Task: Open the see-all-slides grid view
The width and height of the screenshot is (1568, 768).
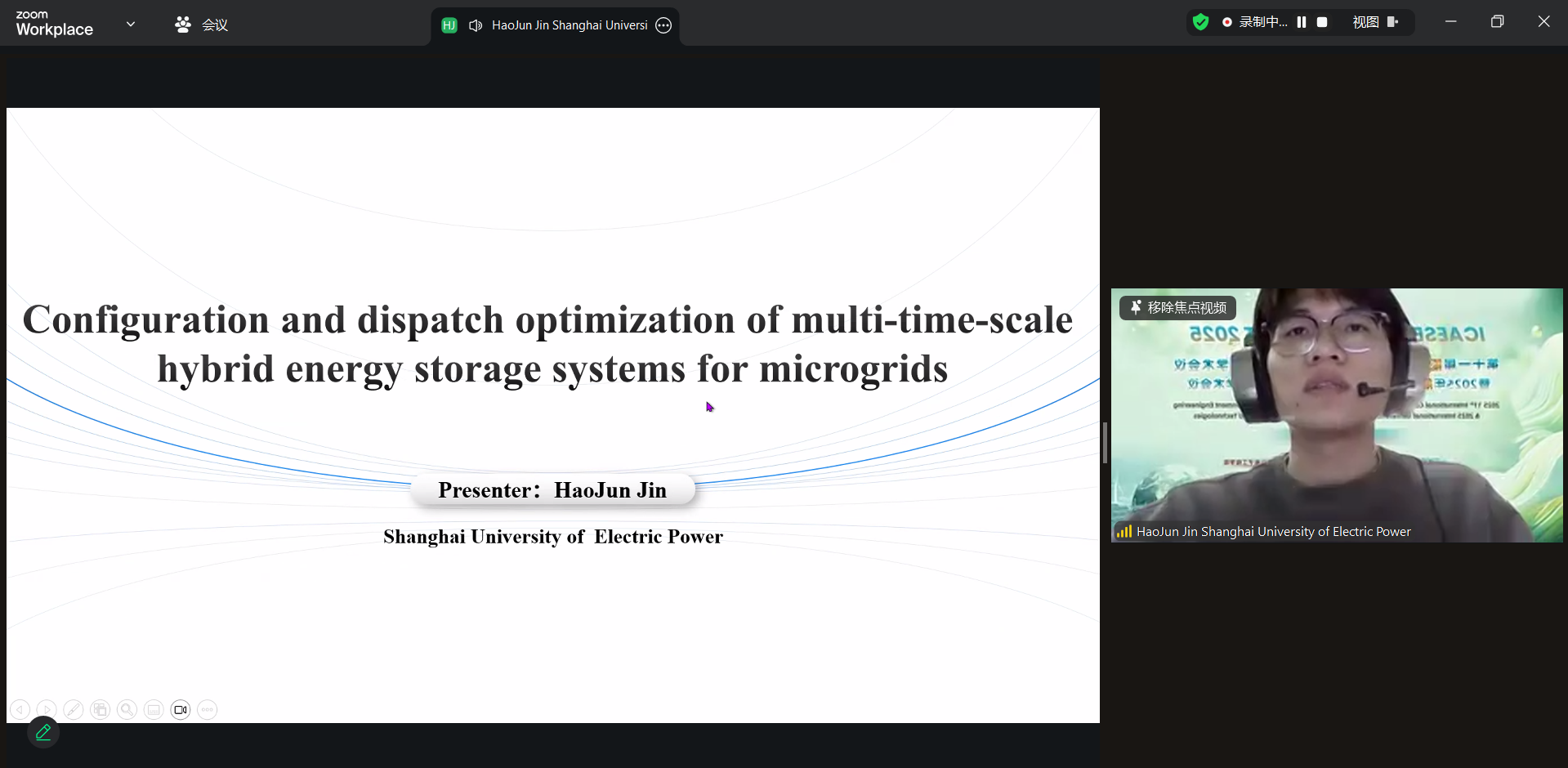Action: (101, 710)
